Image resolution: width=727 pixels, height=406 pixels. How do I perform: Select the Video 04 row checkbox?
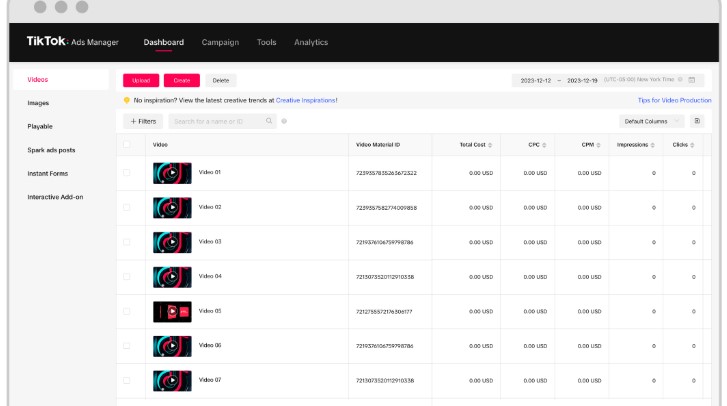(127, 276)
